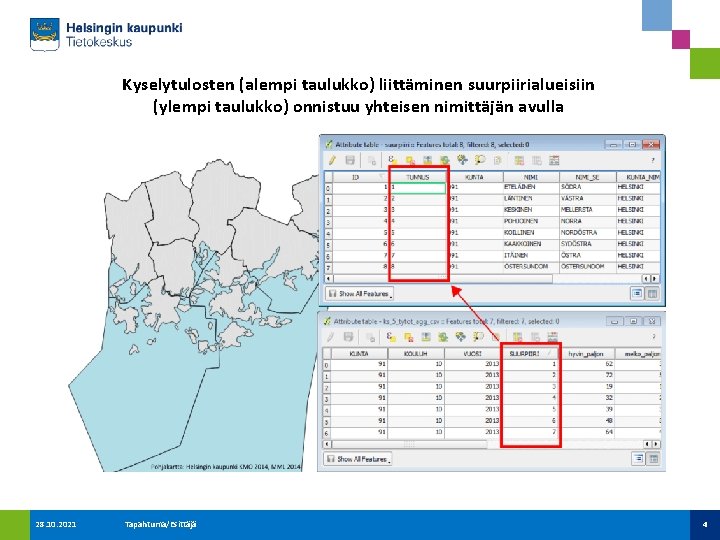Sort by ID column header in suurpiiri table
This screenshot has width=720, height=540.
360,177
